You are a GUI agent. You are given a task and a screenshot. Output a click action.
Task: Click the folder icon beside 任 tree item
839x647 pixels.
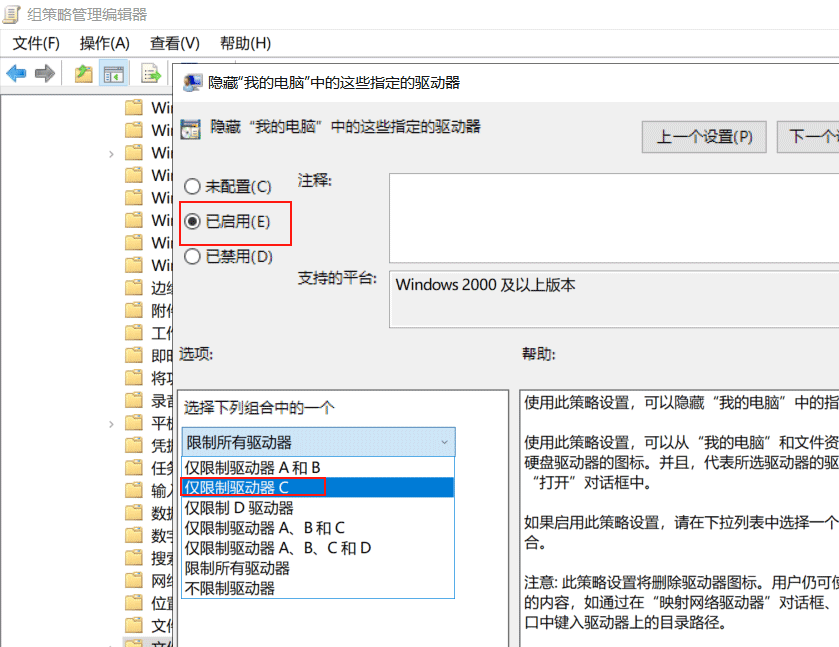(134, 468)
